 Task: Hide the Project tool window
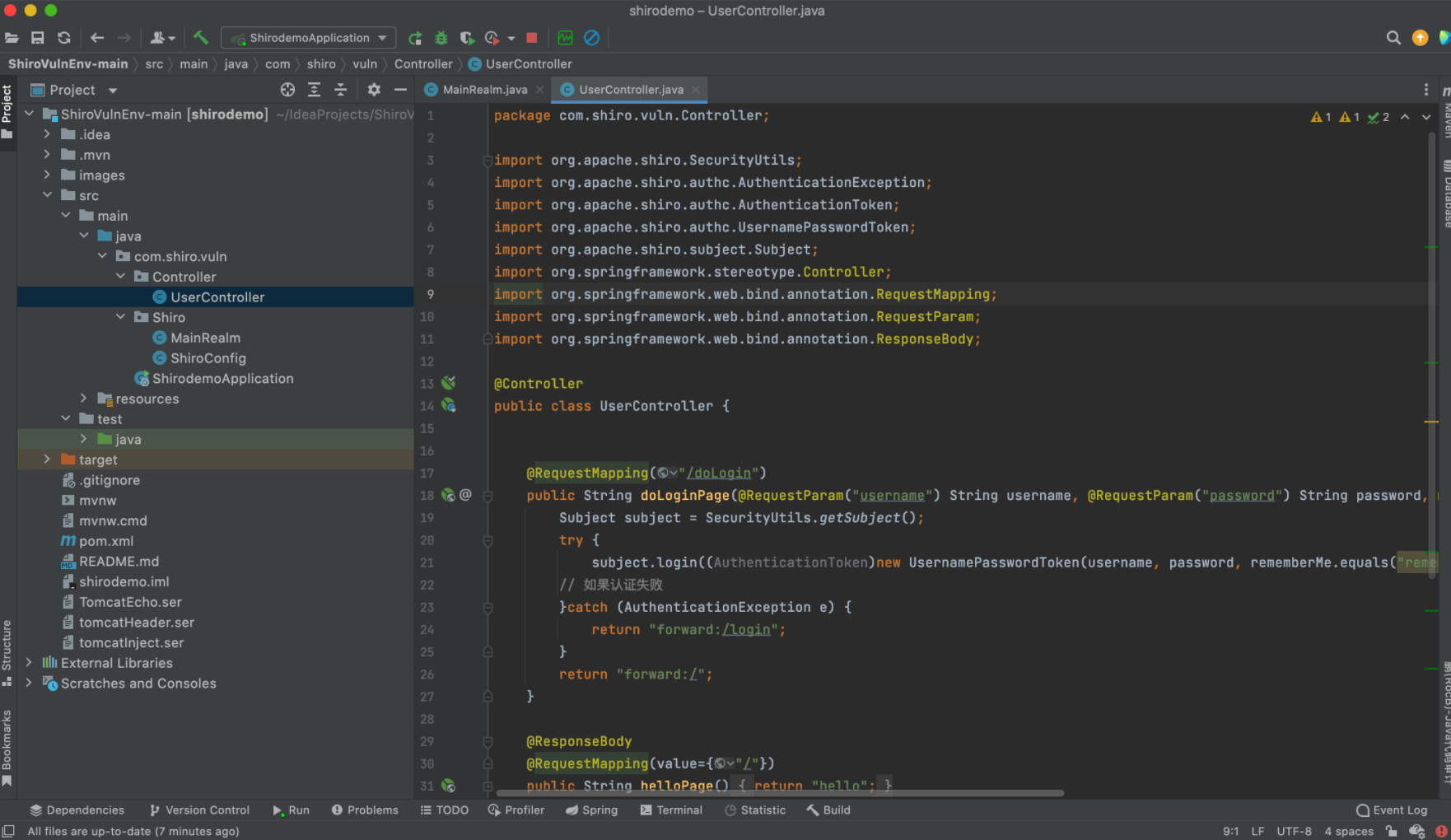coord(400,90)
